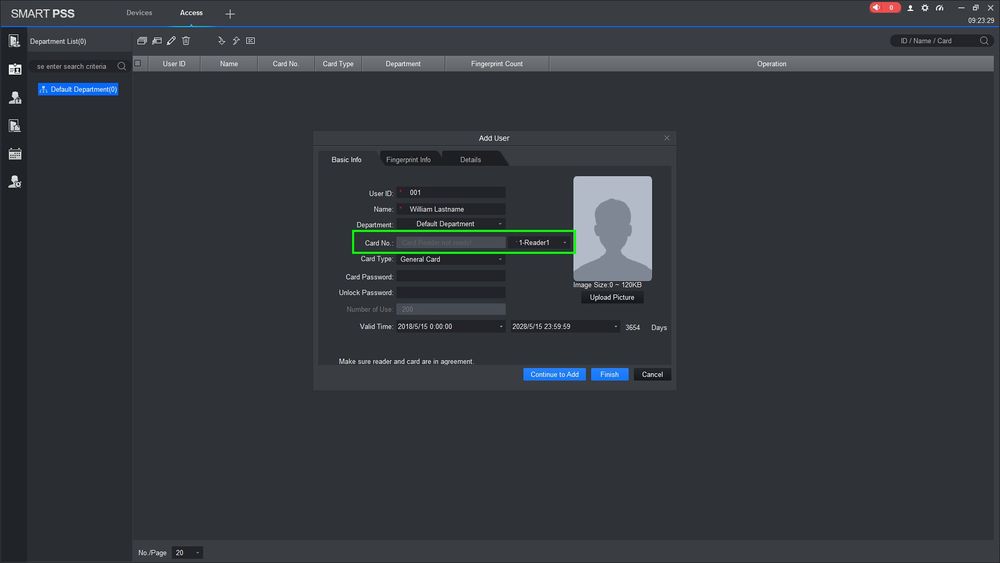Switch to the Fingerprint Info tab
This screenshot has height=563, width=1000.
pos(408,160)
